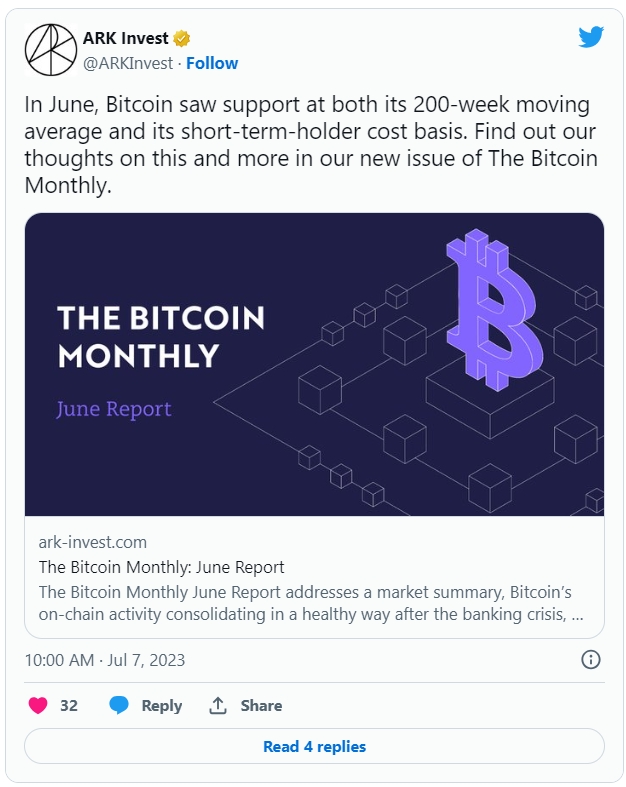Open The Bitcoin Monthly: June Report title
The height and width of the screenshot is (787, 626).
click(162, 567)
